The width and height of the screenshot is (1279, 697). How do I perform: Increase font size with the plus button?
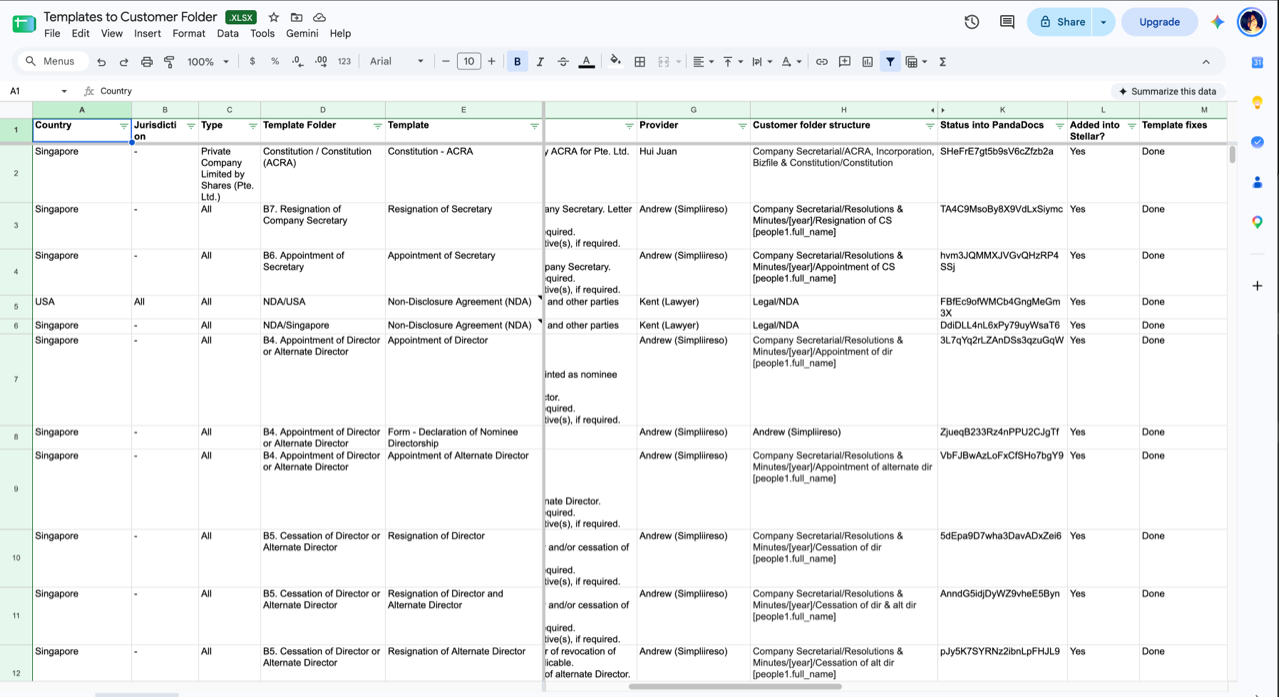(x=491, y=62)
